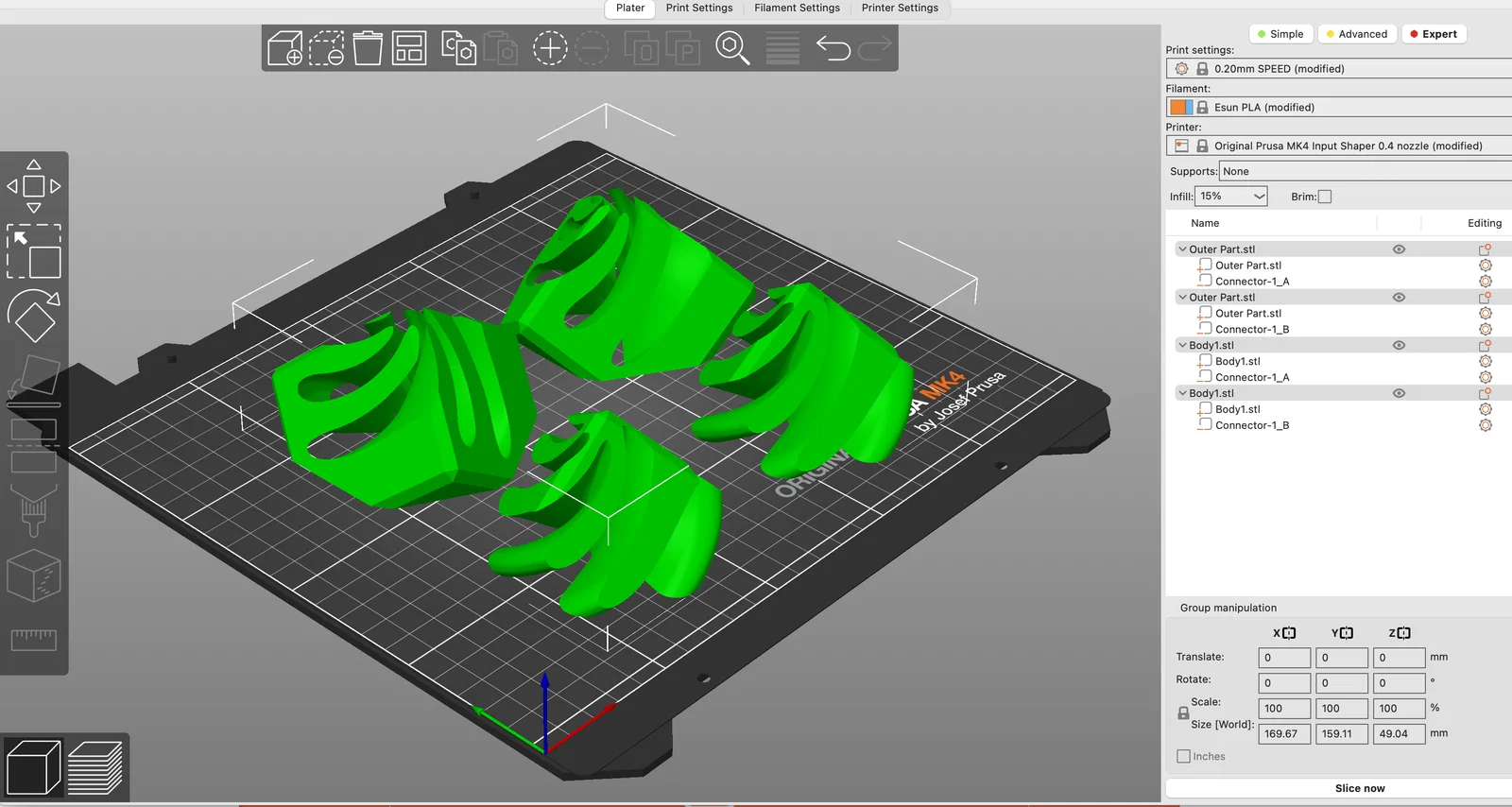Click the Add object cube icon

coord(284,48)
